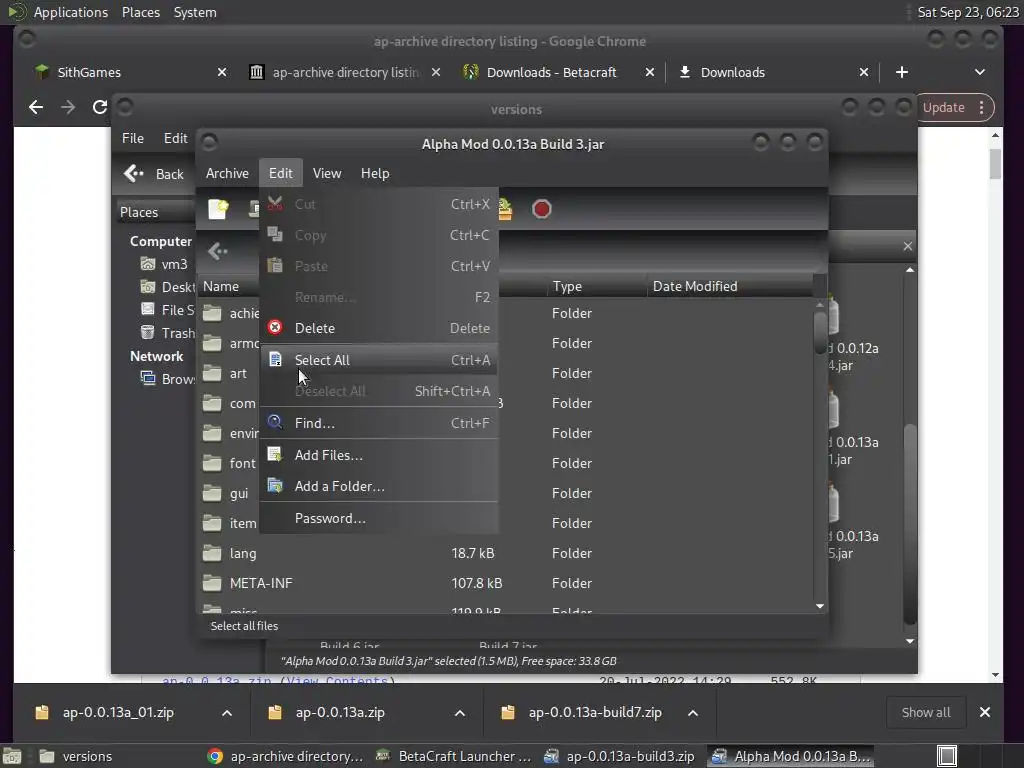Select the font folder row

point(507,464)
